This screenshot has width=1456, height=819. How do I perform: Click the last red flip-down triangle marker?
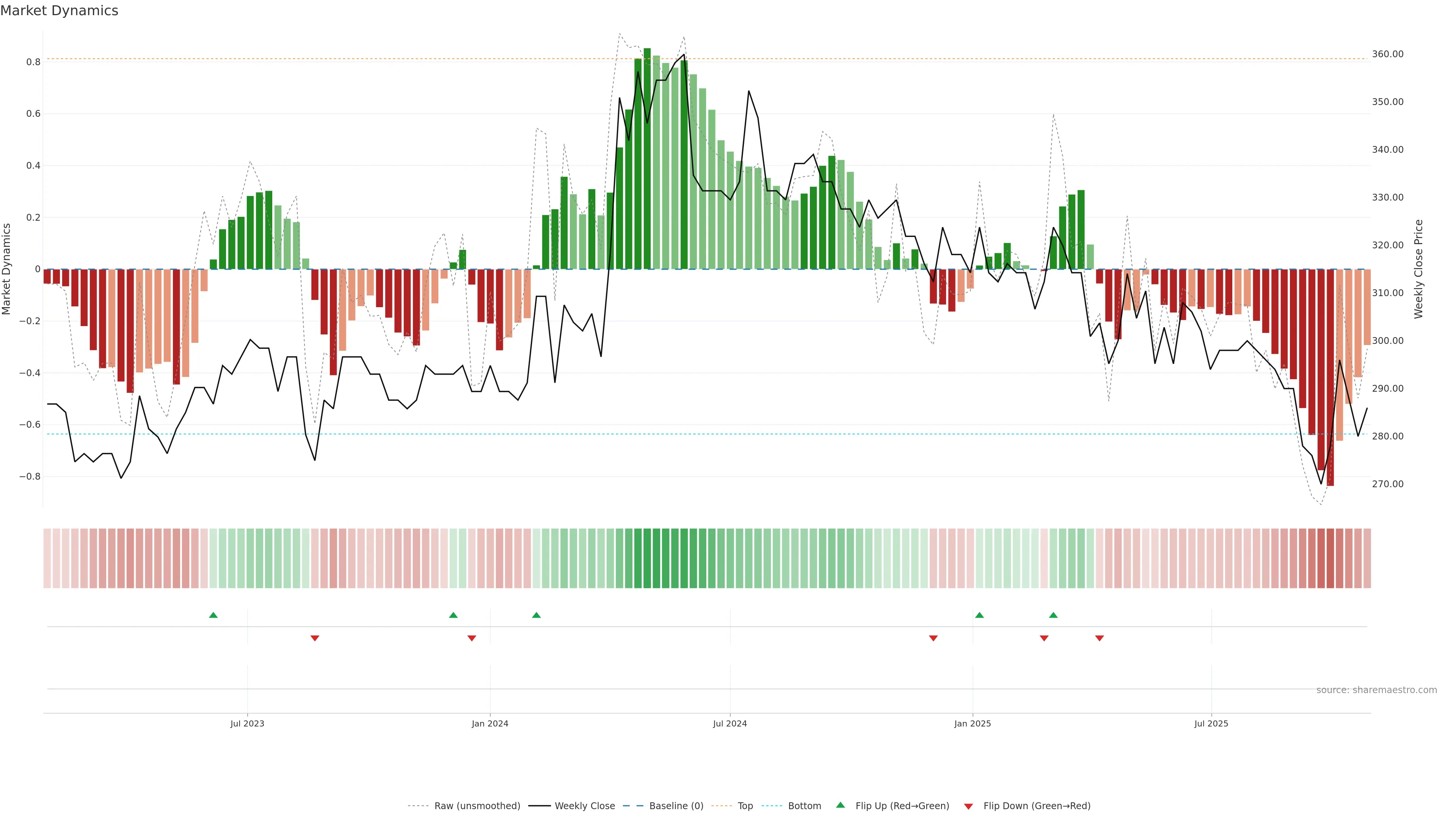[1099, 638]
